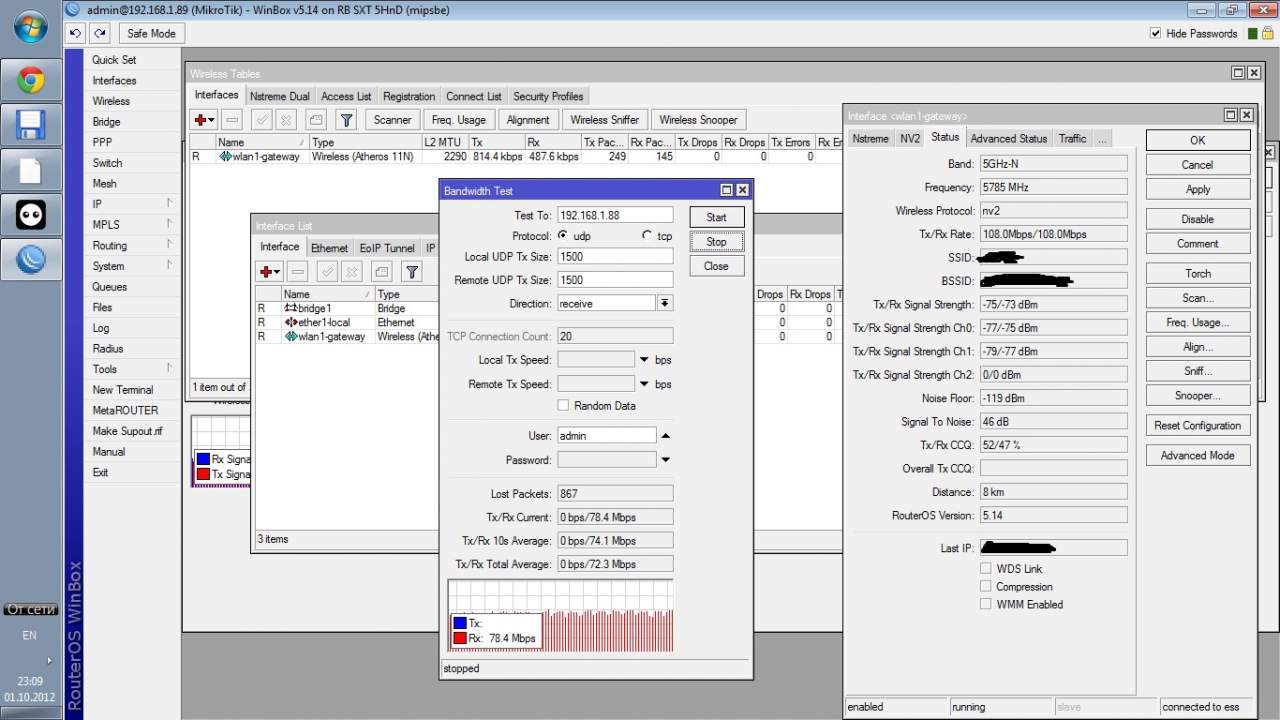Toggle the Hide Passwords checkbox
Screen dimensions: 1280x720
click(x=1156, y=33)
